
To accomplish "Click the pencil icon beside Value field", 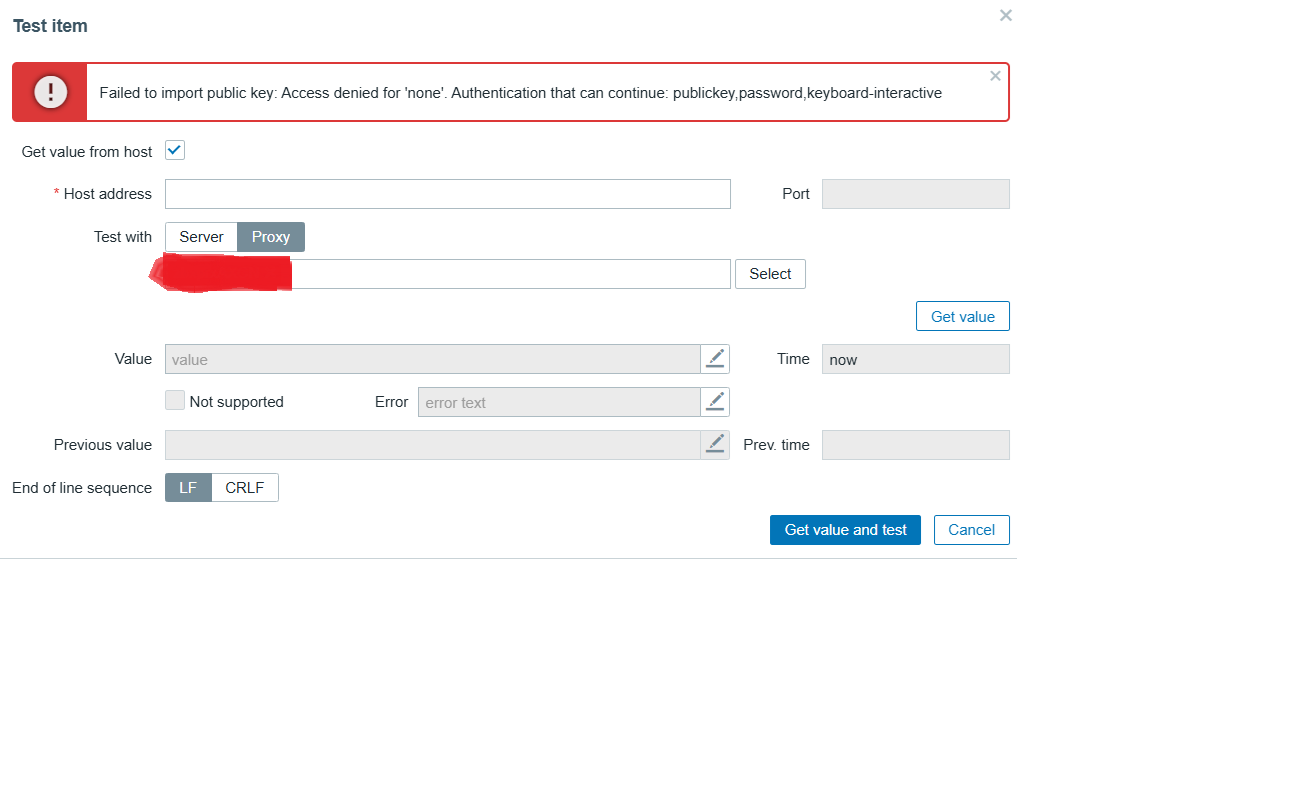I will point(715,359).
